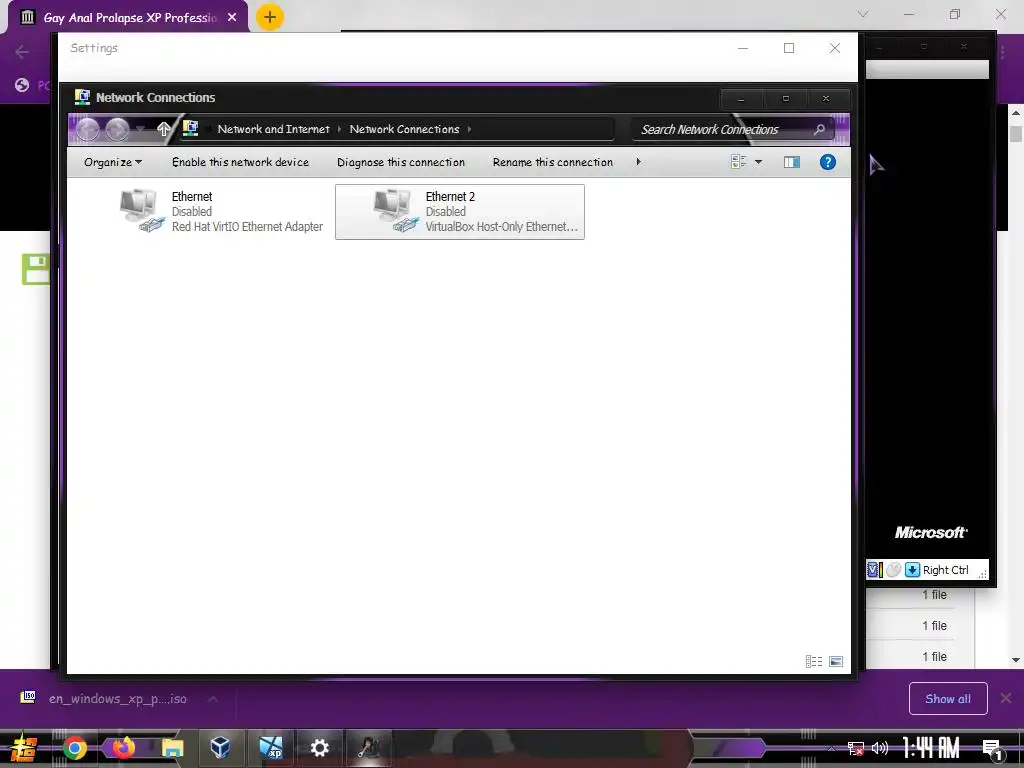Close the downloads bar
Image resolution: width=1024 pixels, height=768 pixels.
click(1006, 699)
